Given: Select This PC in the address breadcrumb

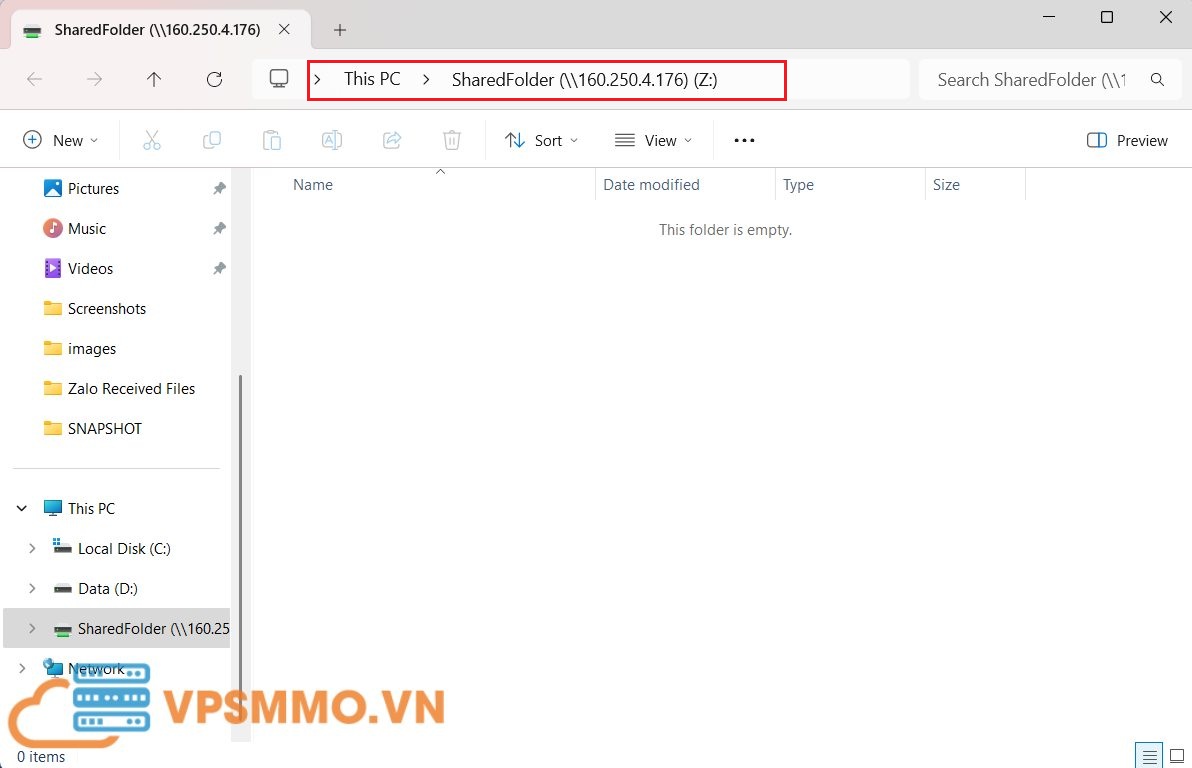Looking at the screenshot, I should pyautogui.click(x=372, y=80).
